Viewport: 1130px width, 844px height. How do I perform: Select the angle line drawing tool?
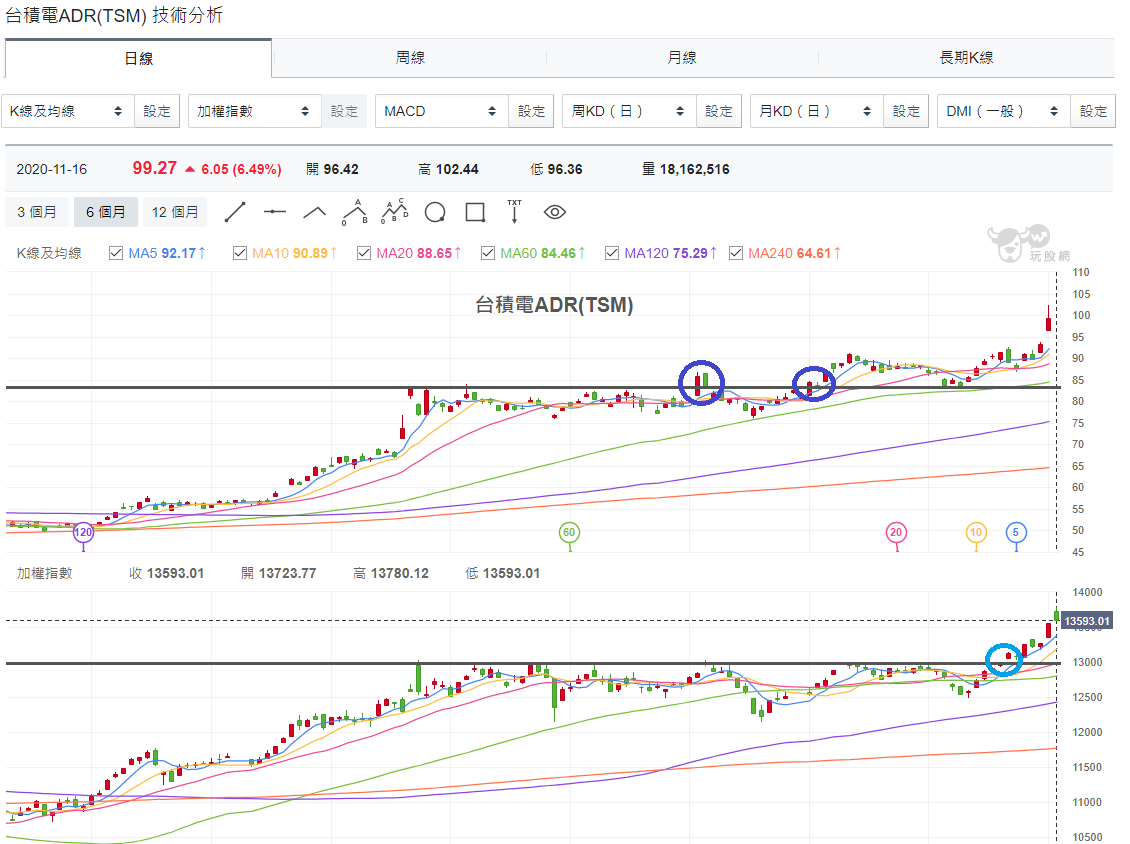(x=314, y=213)
